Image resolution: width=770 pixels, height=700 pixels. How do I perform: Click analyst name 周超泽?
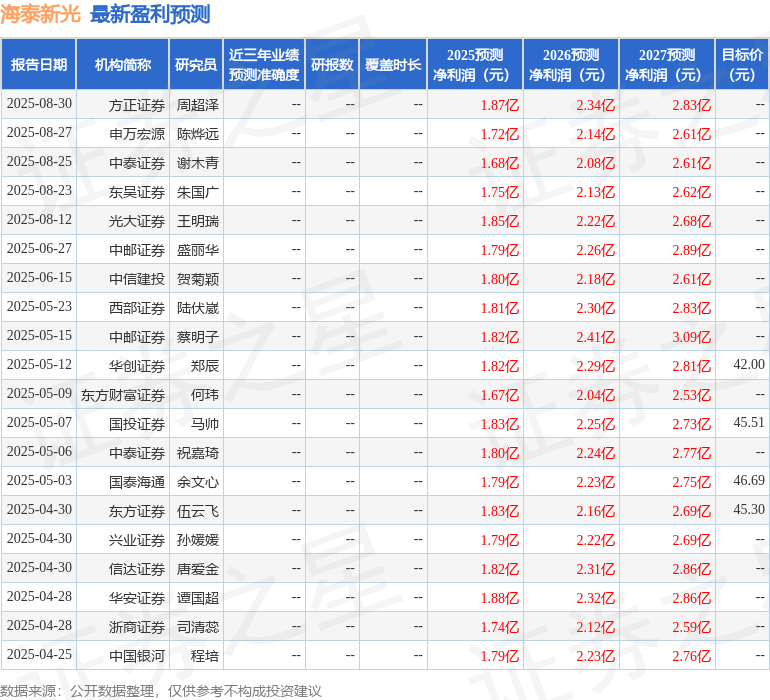[x=197, y=105]
